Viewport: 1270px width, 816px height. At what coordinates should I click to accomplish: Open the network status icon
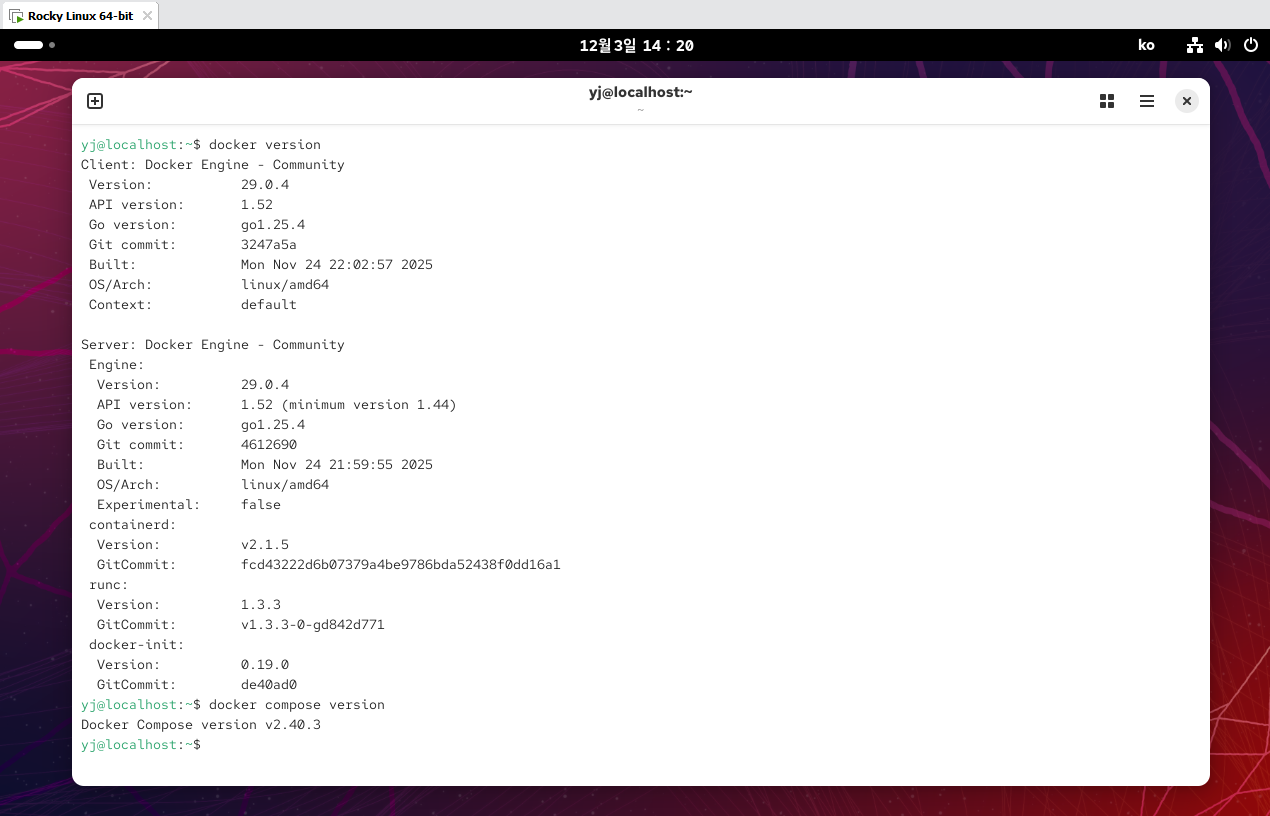click(x=1194, y=45)
